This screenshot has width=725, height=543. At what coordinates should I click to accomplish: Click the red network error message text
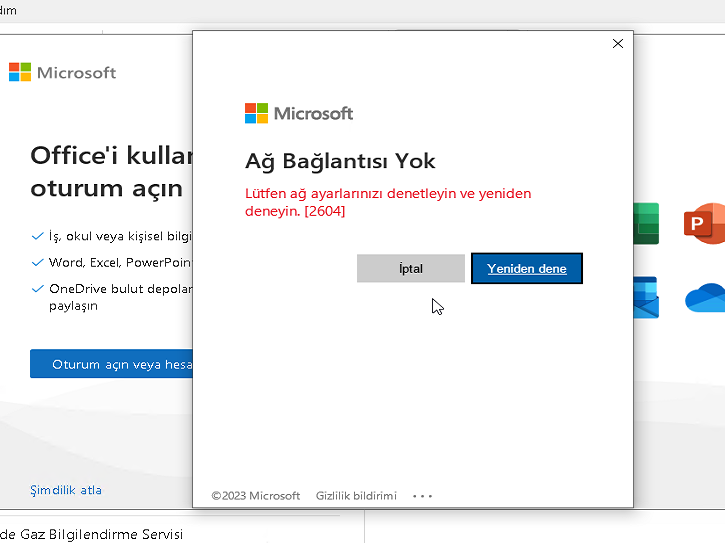tap(388, 202)
